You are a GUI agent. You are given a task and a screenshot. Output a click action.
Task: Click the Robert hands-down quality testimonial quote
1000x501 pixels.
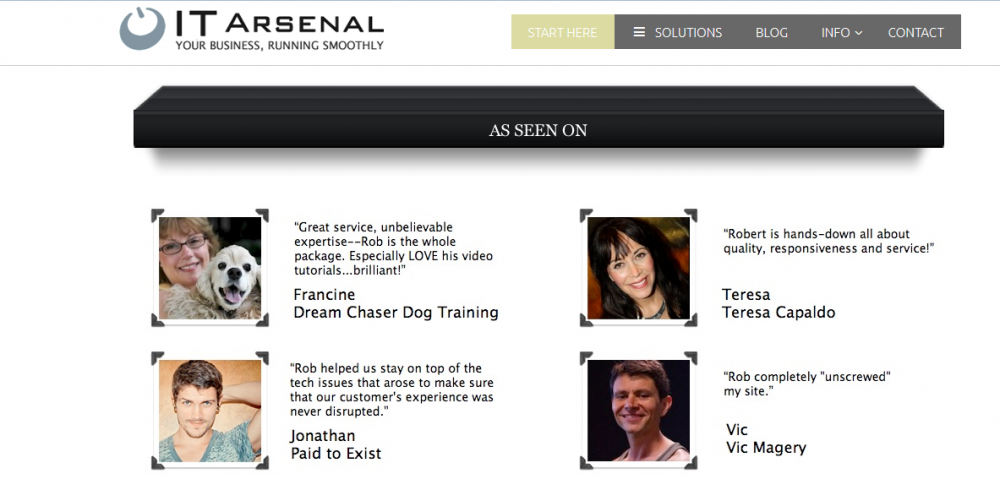coord(828,241)
